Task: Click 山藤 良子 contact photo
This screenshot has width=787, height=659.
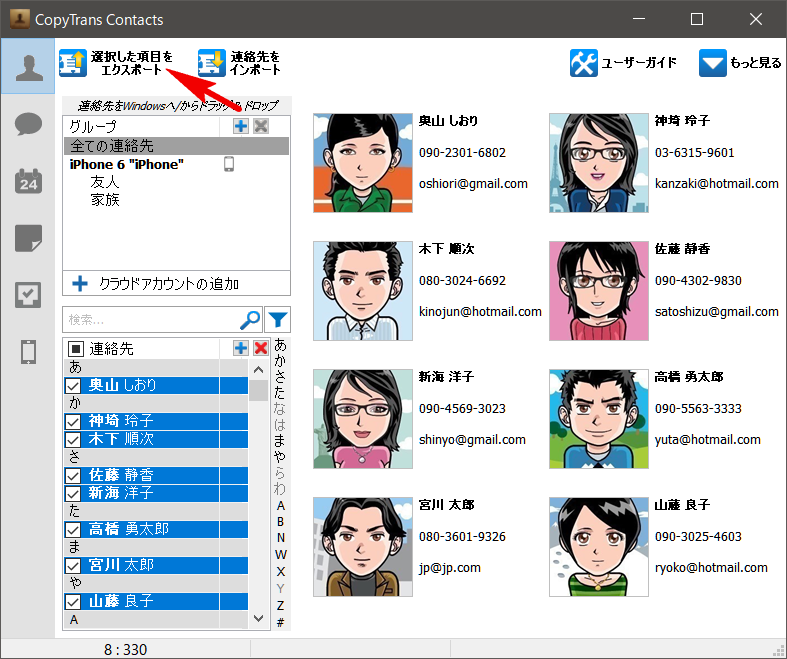Action: (x=599, y=547)
